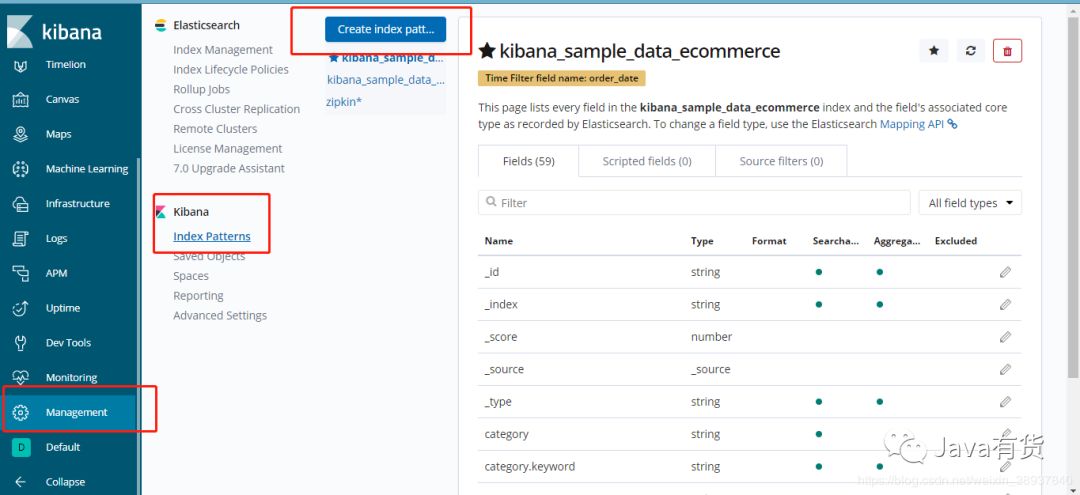Switch to the Source filters tab
1080x495 pixels.
(781, 161)
